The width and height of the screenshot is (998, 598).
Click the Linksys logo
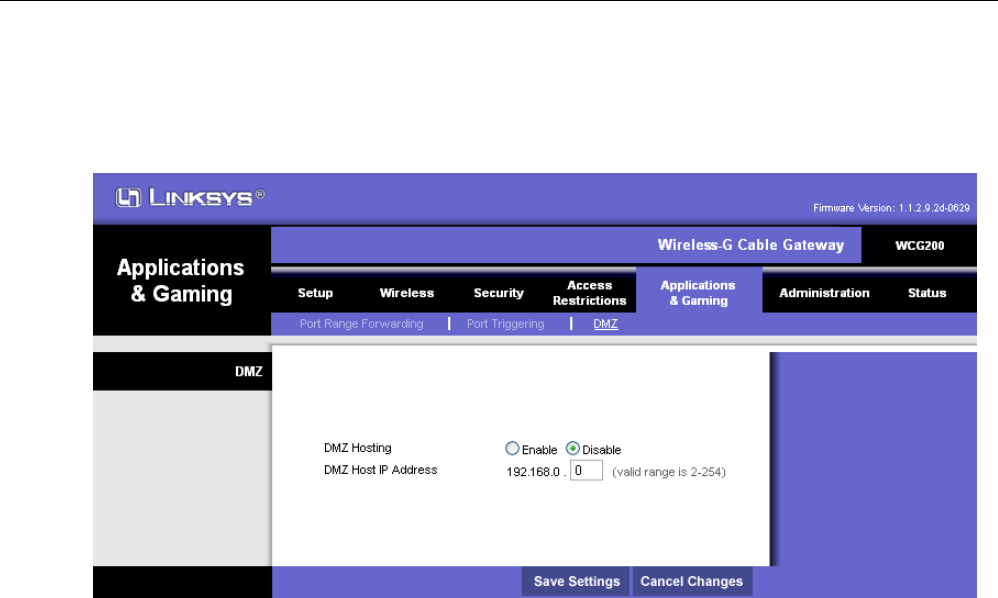pyautogui.click(x=190, y=197)
